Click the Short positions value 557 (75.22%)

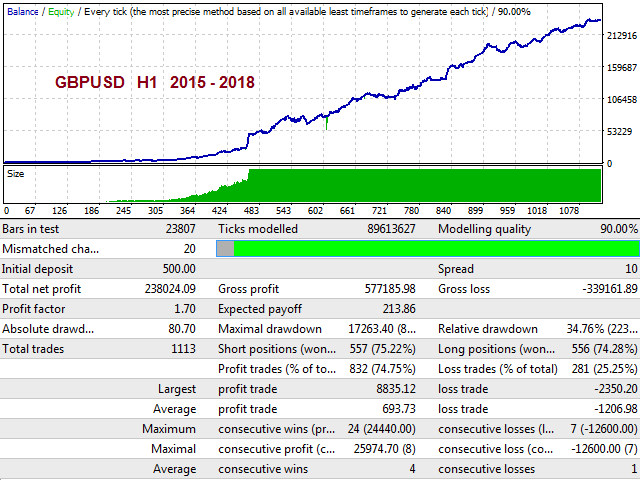pos(382,349)
